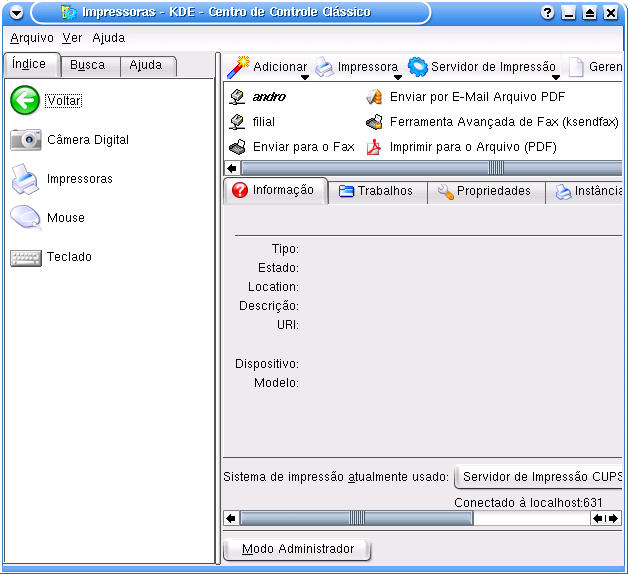Switch to the Ajuda sidebar tab
628x574 pixels.
(148, 65)
